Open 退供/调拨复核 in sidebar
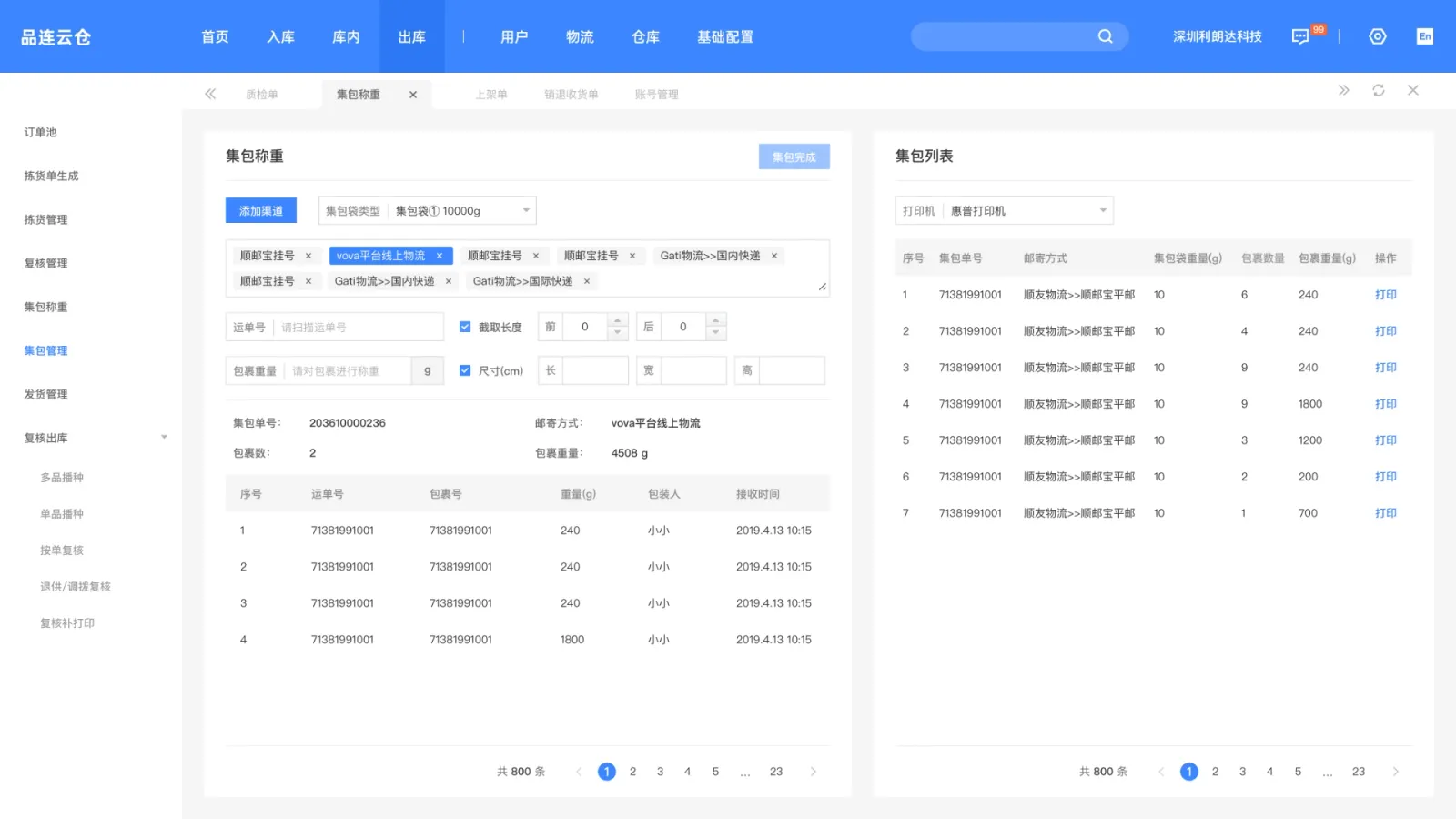The height and width of the screenshot is (819, 1456). pyautogui.click(x=76, y=587)
